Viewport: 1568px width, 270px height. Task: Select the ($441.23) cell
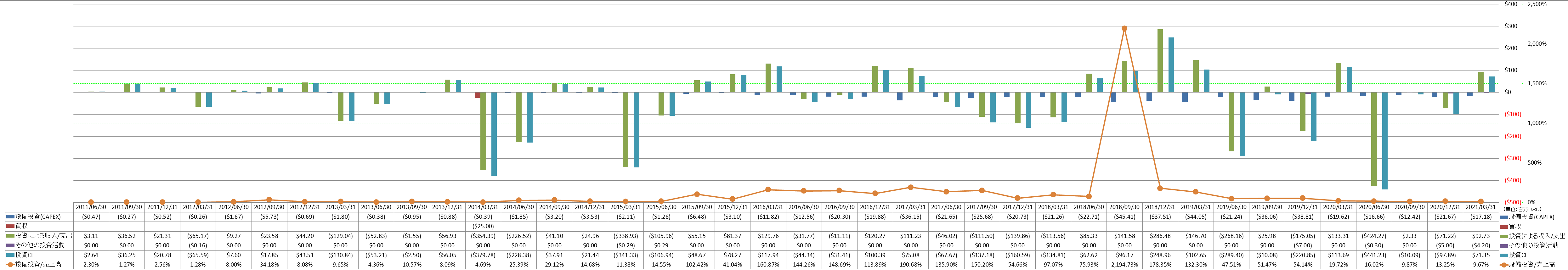(x=1374, y=256)
